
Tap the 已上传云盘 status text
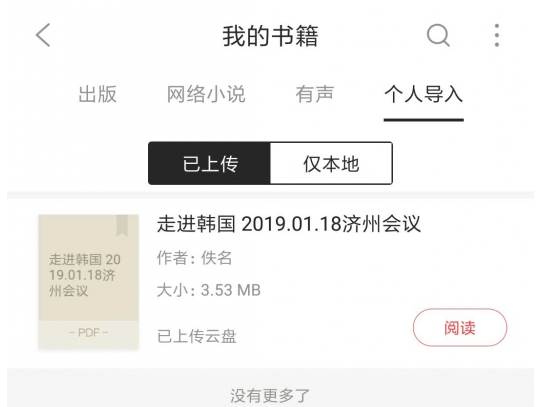click(x=197, y=336)
